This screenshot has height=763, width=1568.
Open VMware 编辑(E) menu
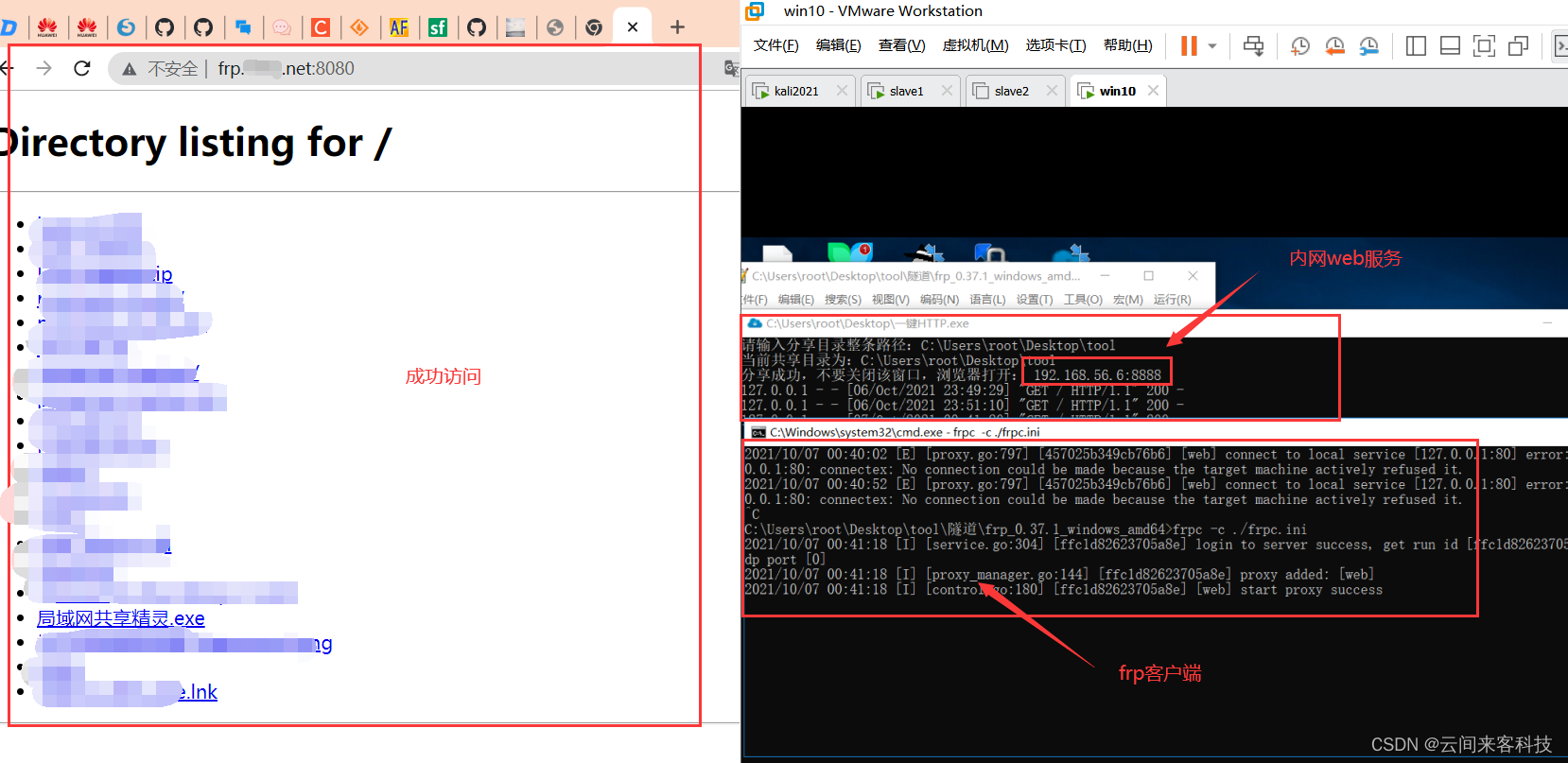[838, 45]
